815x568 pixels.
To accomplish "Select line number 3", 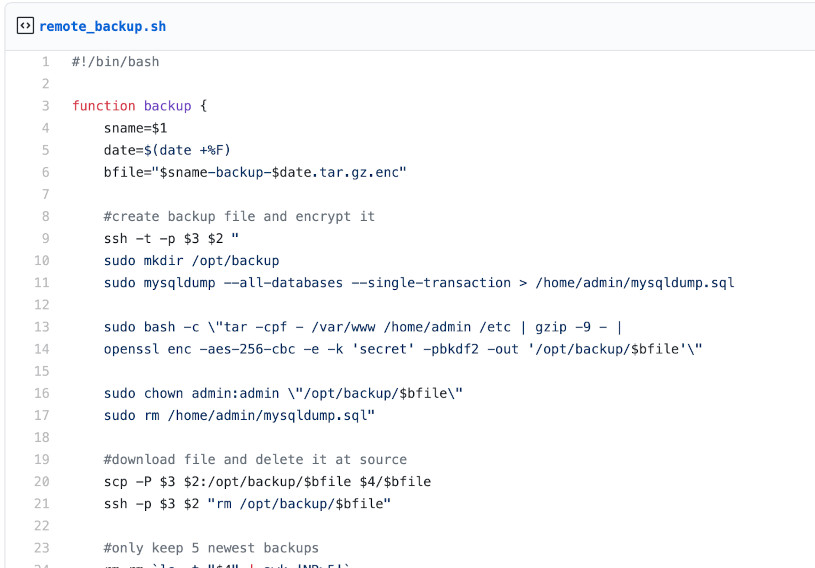I will pos(45,106).
